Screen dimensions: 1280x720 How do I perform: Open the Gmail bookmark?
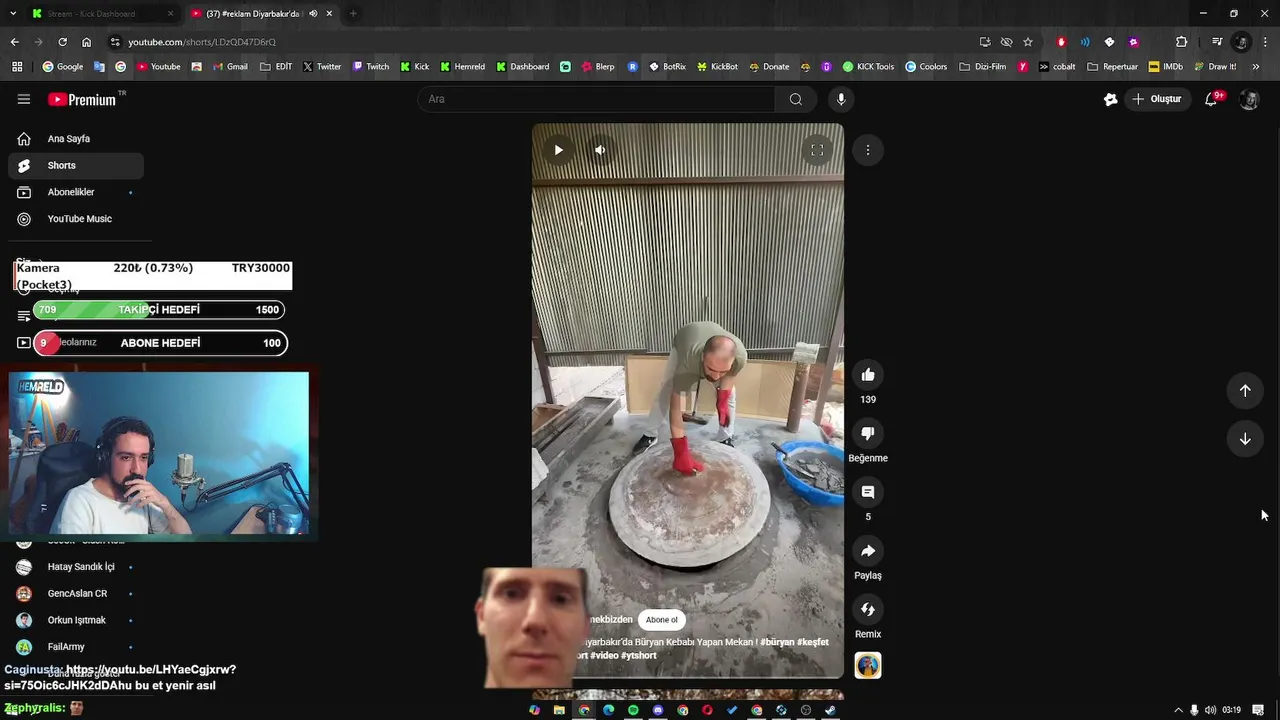(229, 67)
